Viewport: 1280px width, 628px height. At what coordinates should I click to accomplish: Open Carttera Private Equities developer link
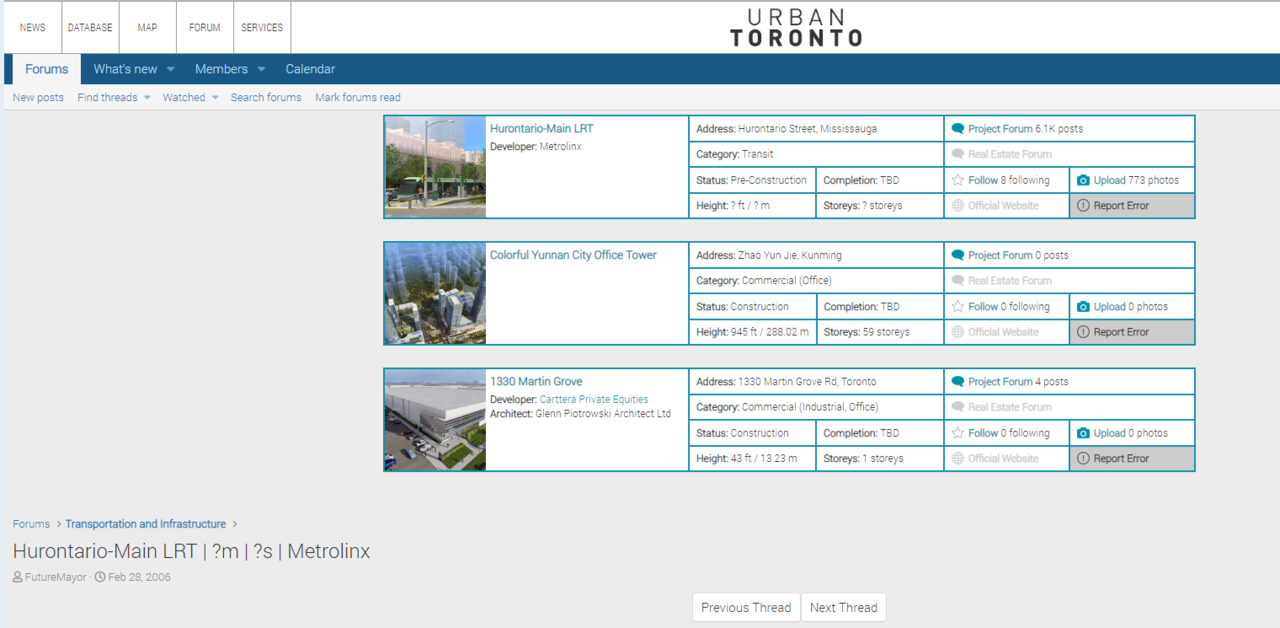click(593, 399)
